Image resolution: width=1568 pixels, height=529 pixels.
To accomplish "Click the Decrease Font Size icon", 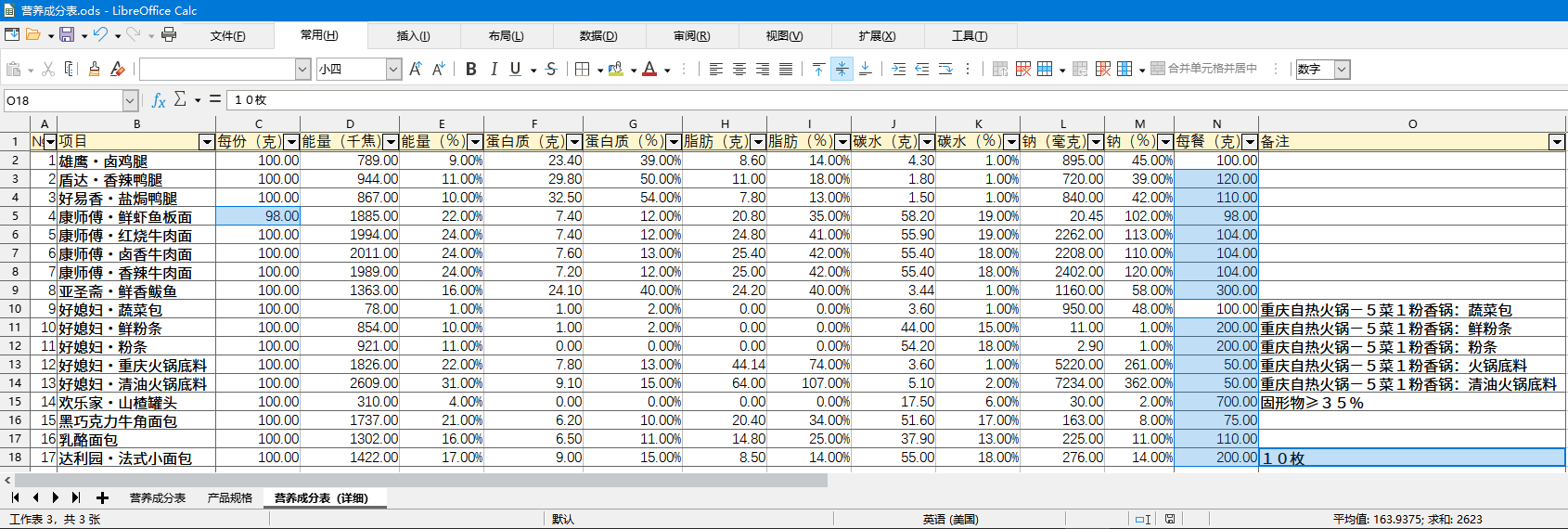I will 438,69.
